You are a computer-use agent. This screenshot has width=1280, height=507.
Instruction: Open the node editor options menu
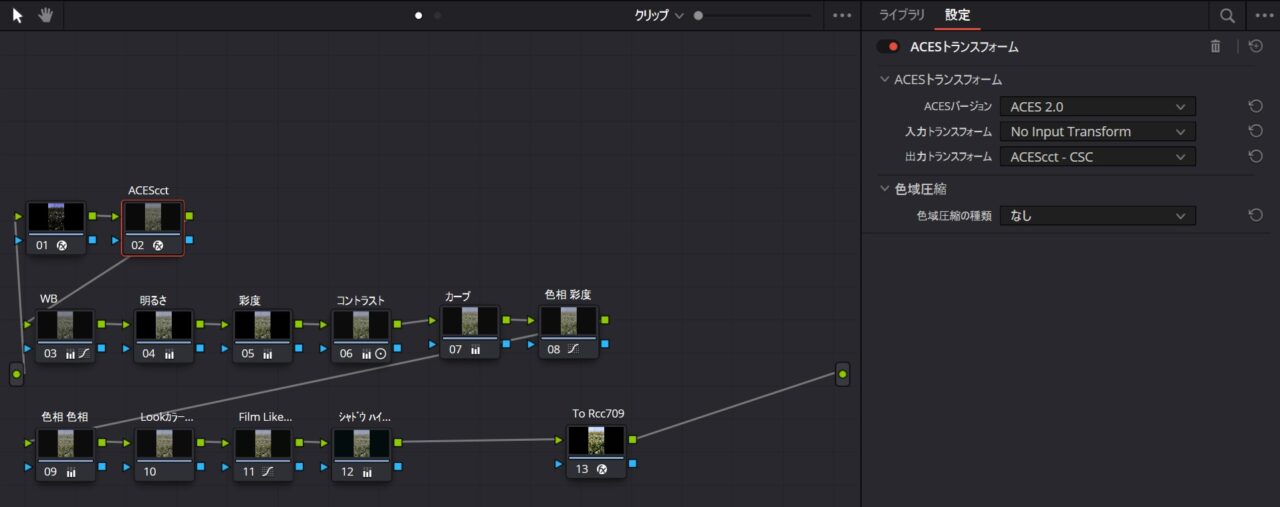pos(842,15)
